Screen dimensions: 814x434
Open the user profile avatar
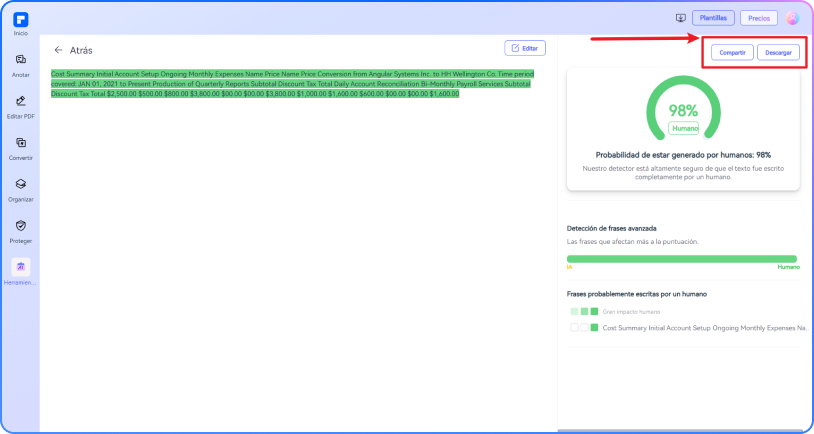coord(792,18)
